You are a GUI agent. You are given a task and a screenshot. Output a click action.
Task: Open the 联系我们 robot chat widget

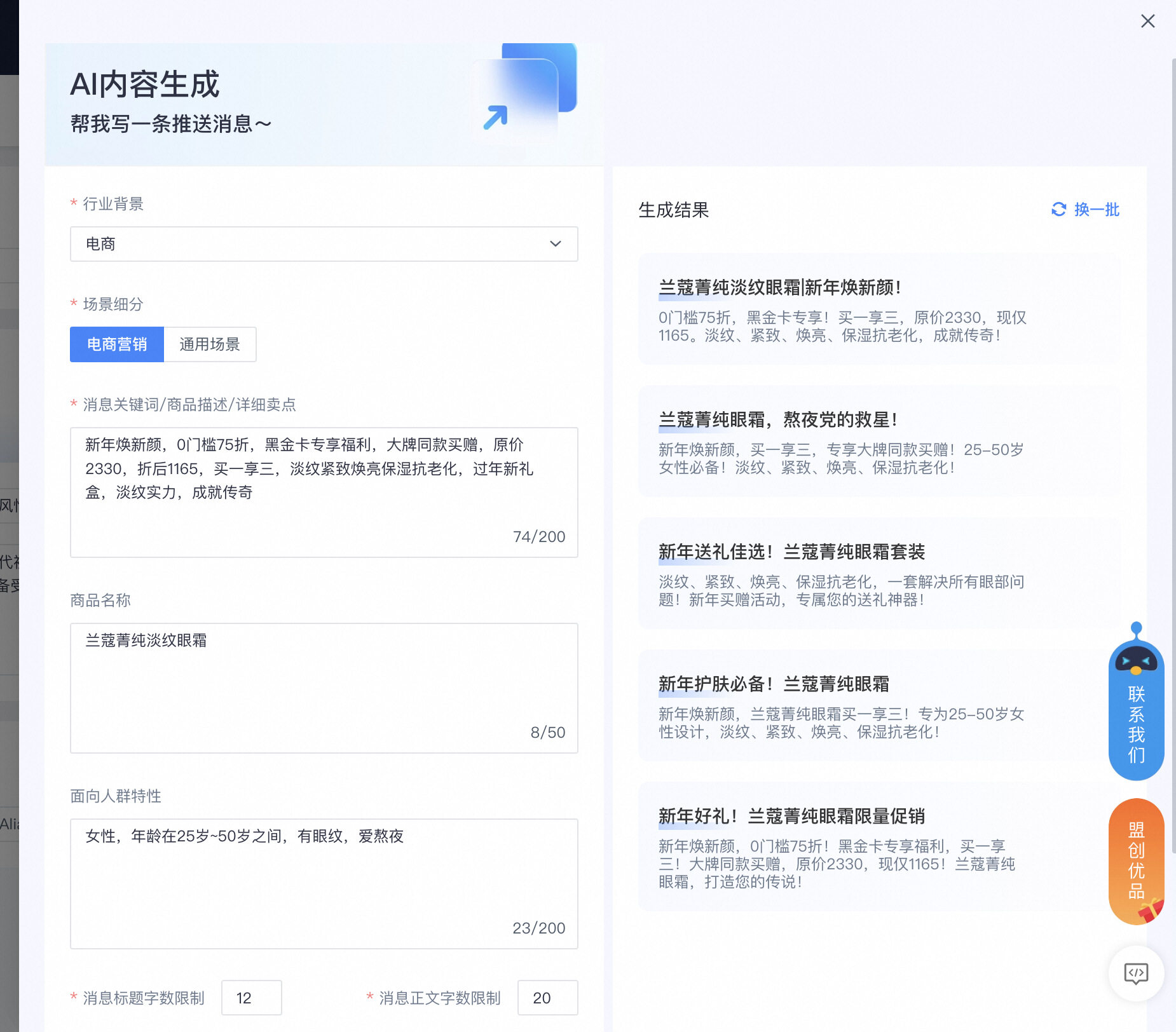click(x=1136, y=702)
